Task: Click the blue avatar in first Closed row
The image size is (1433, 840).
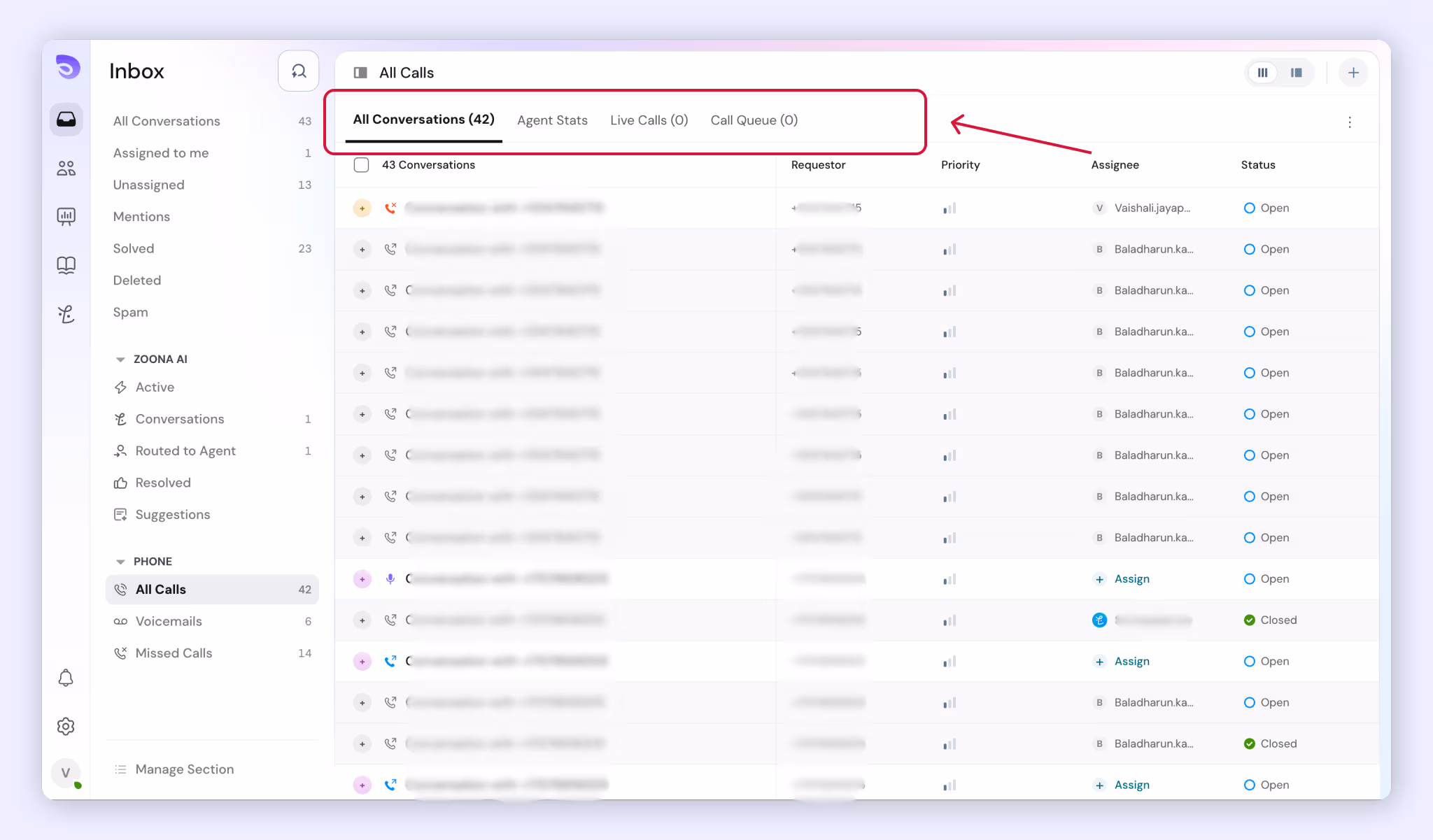Action: tap(1100, 620)
